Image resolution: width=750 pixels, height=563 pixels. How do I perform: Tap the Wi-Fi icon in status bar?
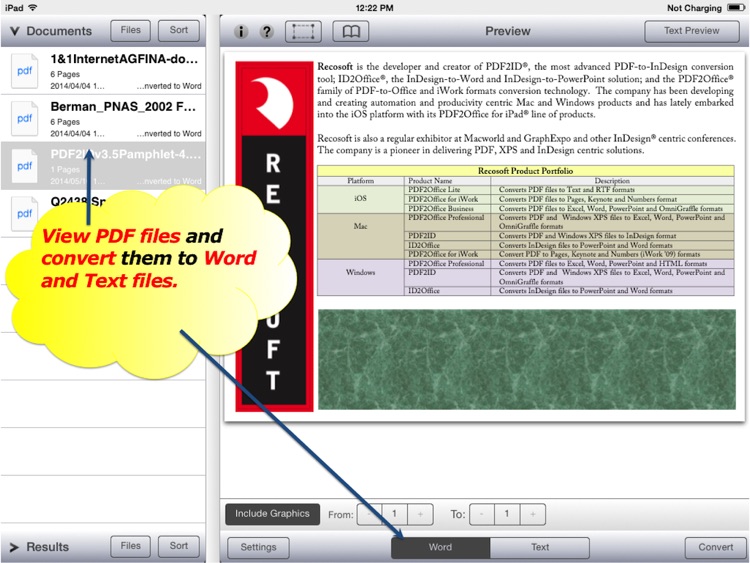(33, 8)
